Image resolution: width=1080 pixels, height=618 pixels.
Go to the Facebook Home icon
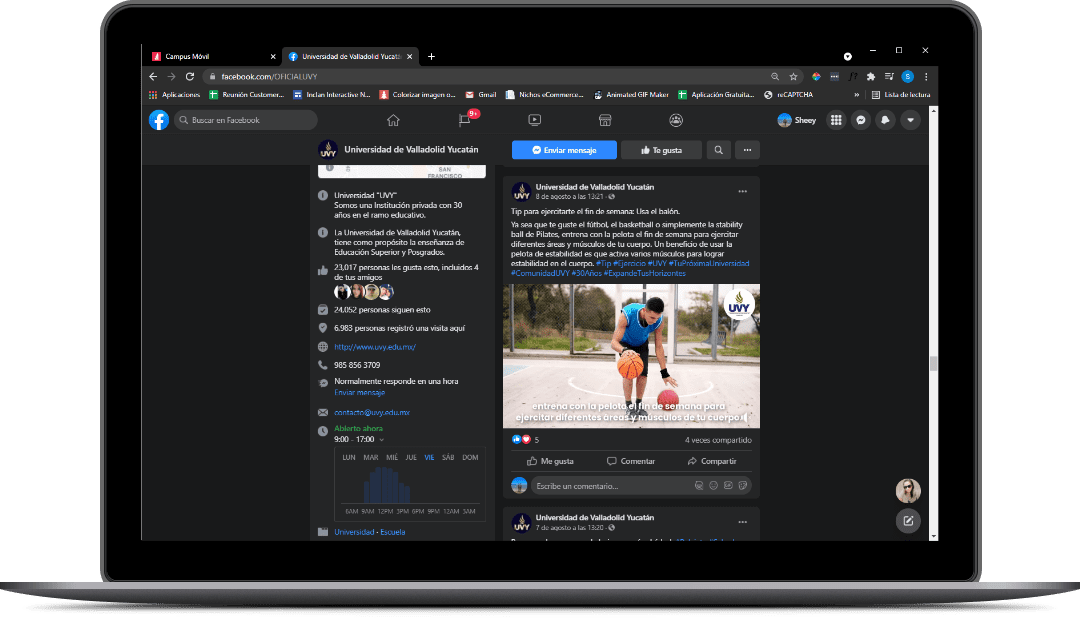[393, 120]
